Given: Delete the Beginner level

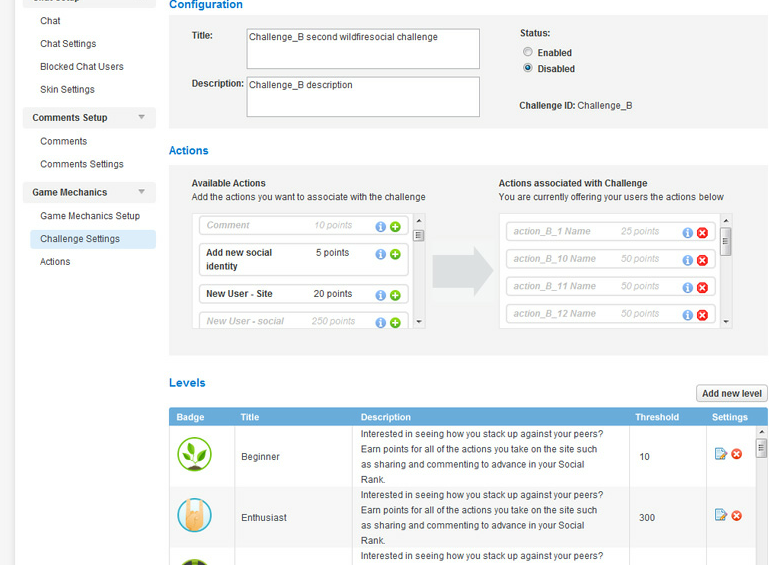Looking at the screenshot, I should 737,454.
